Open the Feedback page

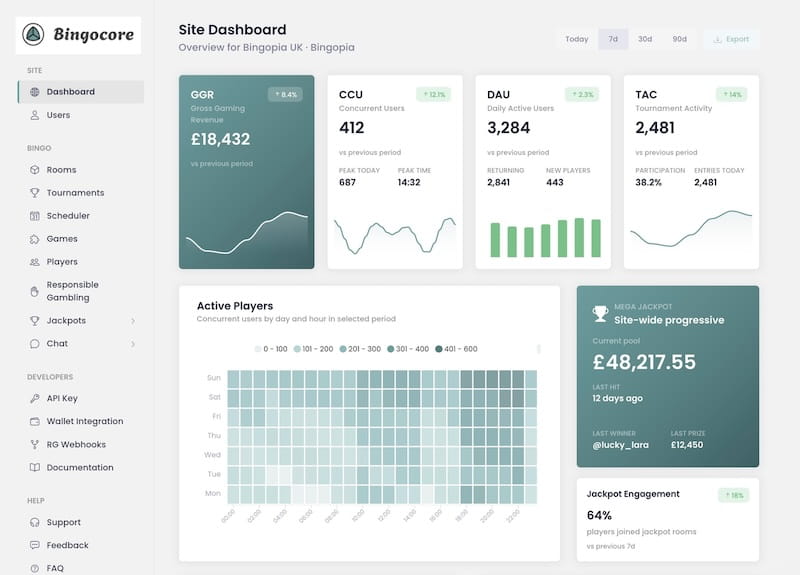click(81, 545)
